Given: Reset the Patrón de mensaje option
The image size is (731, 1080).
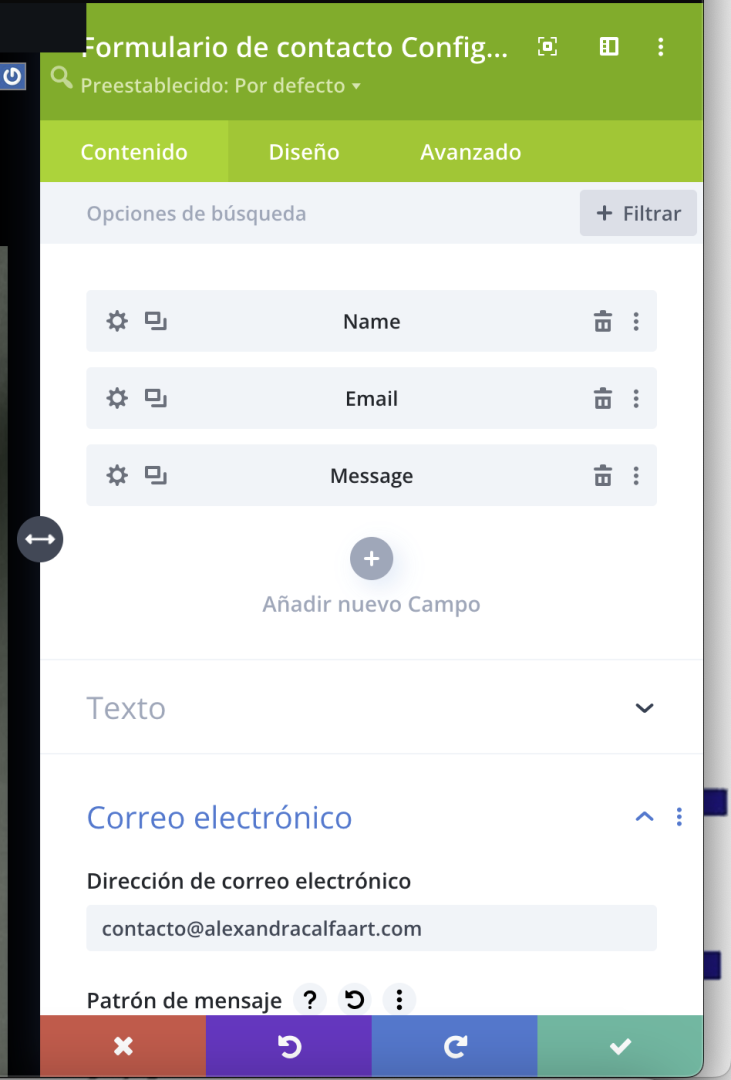Looking at the screenshot, I should 355,999.
